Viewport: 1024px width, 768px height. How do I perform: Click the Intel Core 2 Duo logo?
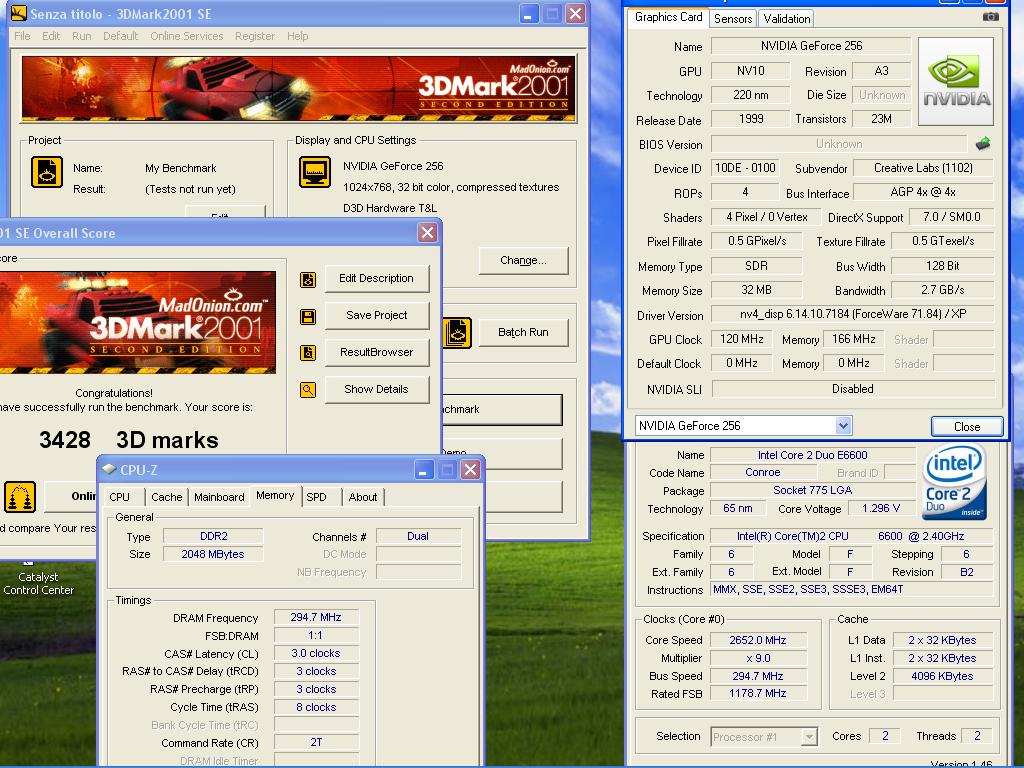(x=955, y=482)
